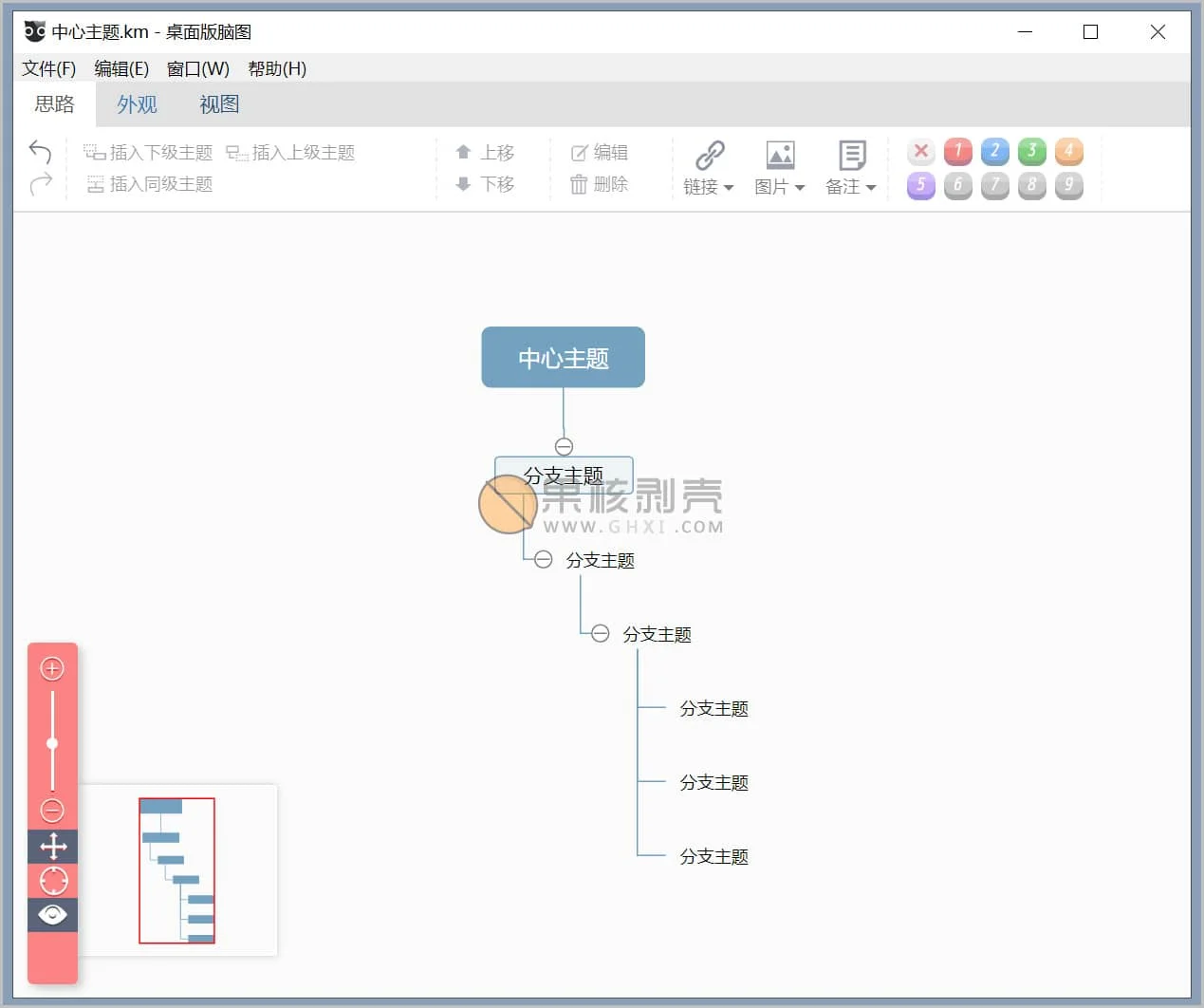
Task: Toggle navigator preview with eye icon
Action: tap(53, 915)
